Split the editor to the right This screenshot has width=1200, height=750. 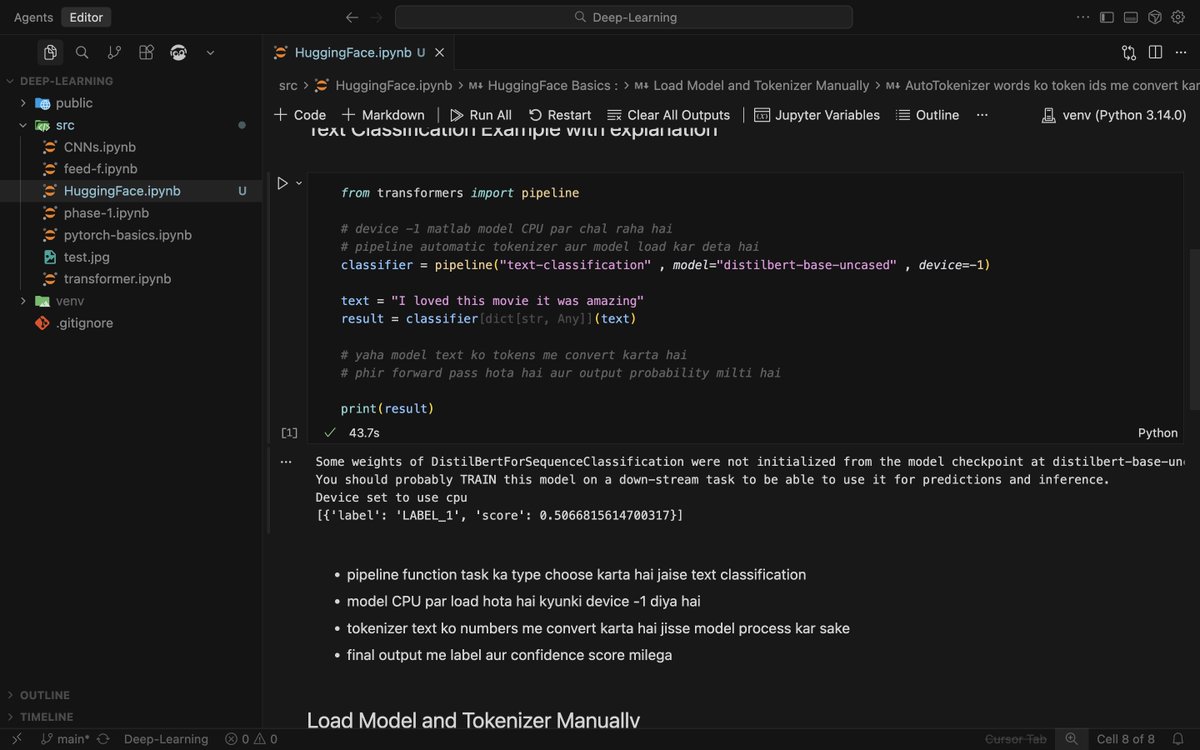click(x=1155, y=52)
